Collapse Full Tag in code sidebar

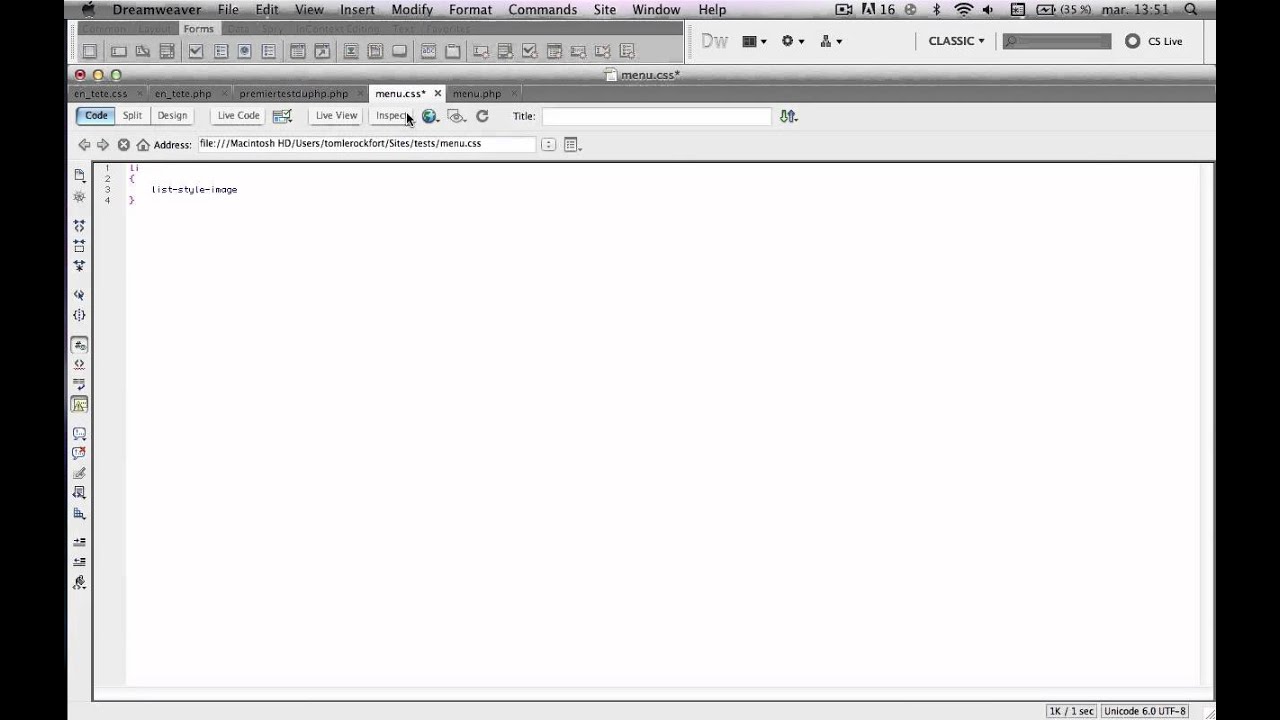coord(79,225)
